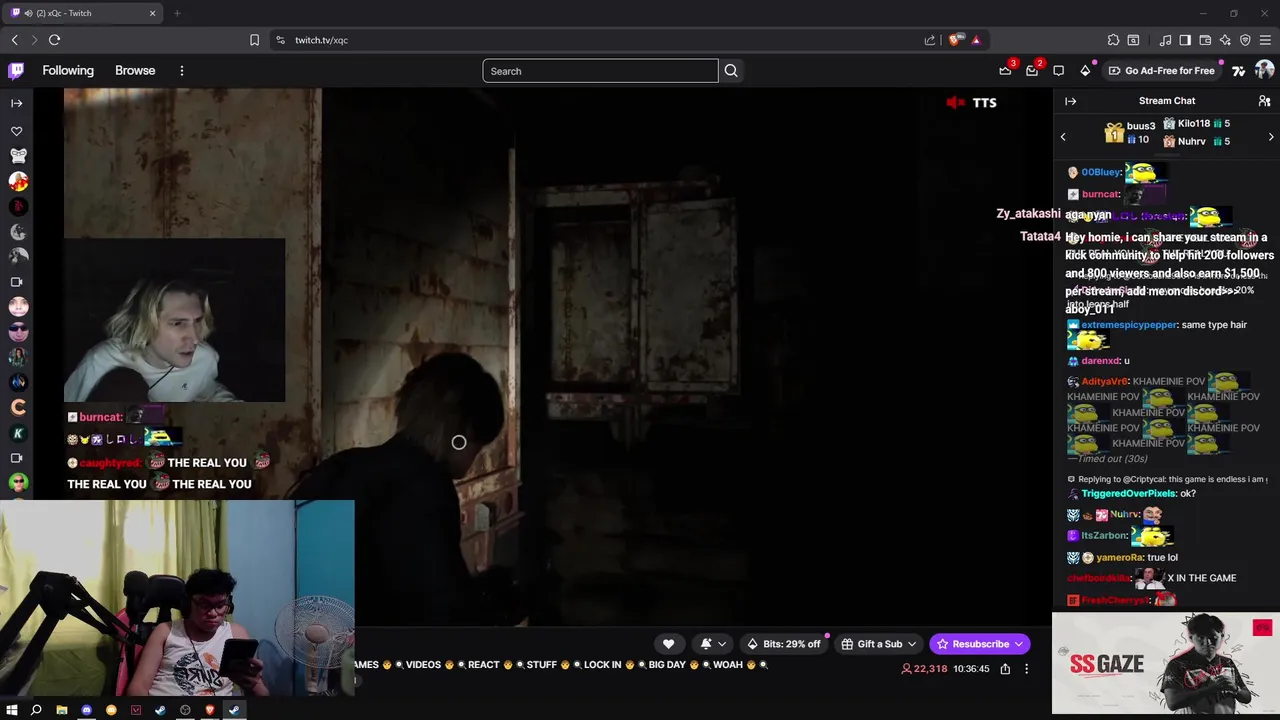Open browser extensions puzzle icon
Image resolution: width=1280 pixels, height=720 pixels.
[x=1113, y=40]
